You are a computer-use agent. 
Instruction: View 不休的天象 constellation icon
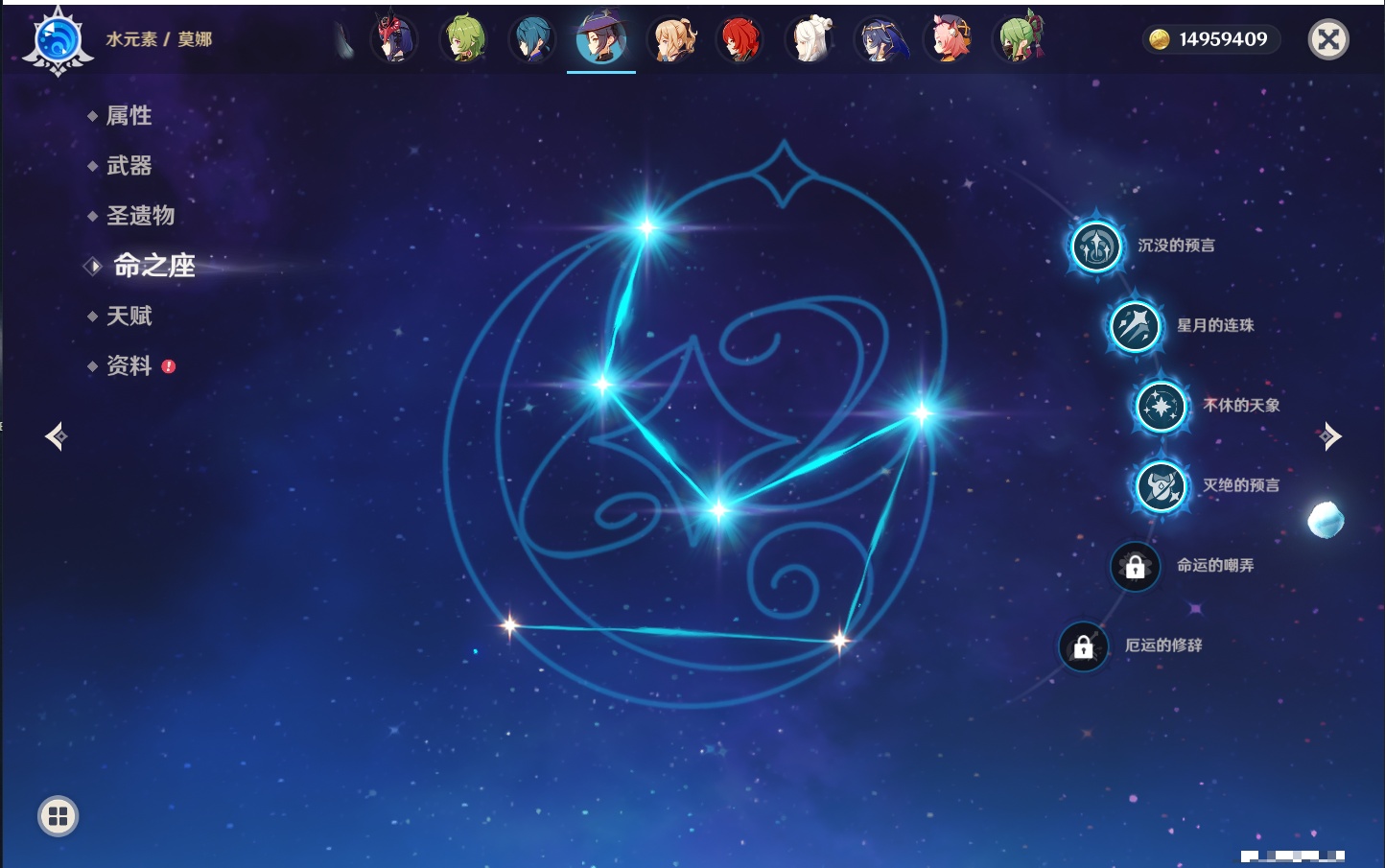(1161, 406)
